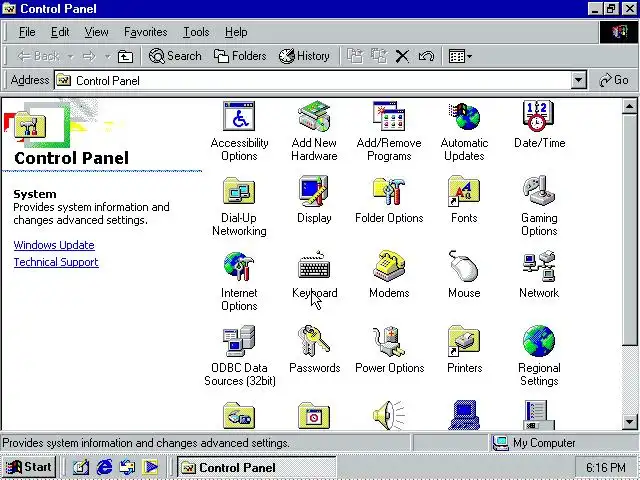Open Modems telephone icon
640x480 pixels.
click(389, 266)
